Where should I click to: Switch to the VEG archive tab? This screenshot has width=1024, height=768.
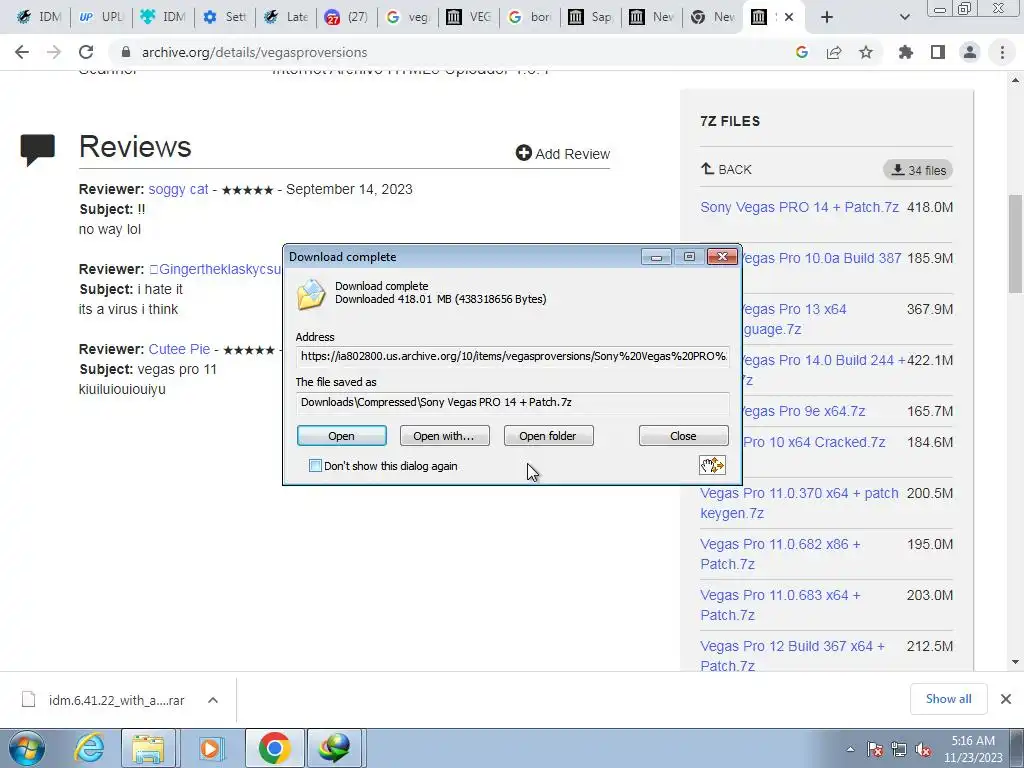[468, 17]
